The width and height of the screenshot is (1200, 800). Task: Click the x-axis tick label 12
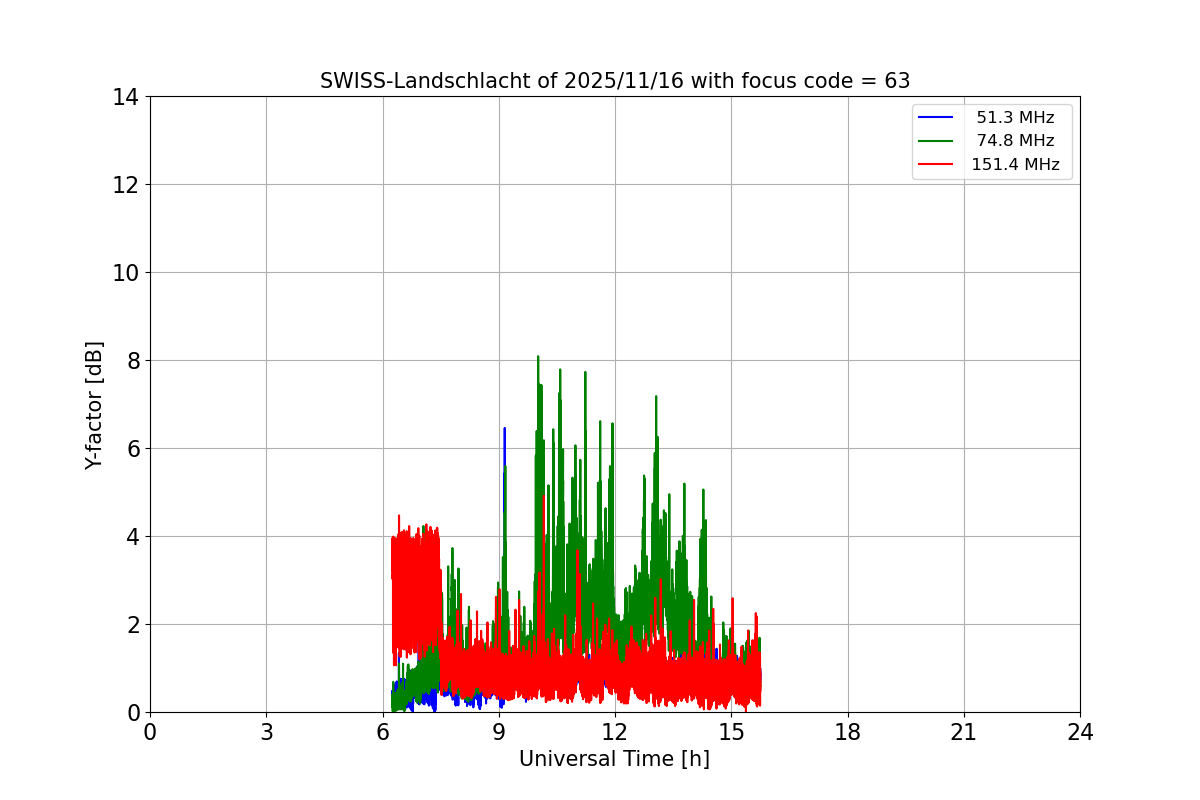point(615,732)
